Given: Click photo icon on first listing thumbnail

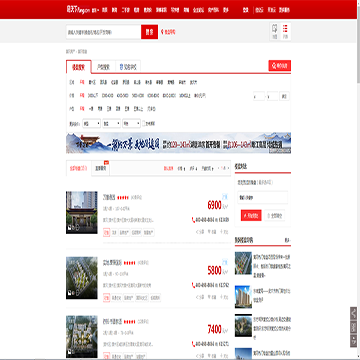Looking at the screenshot, I should (x=70, y=228).
